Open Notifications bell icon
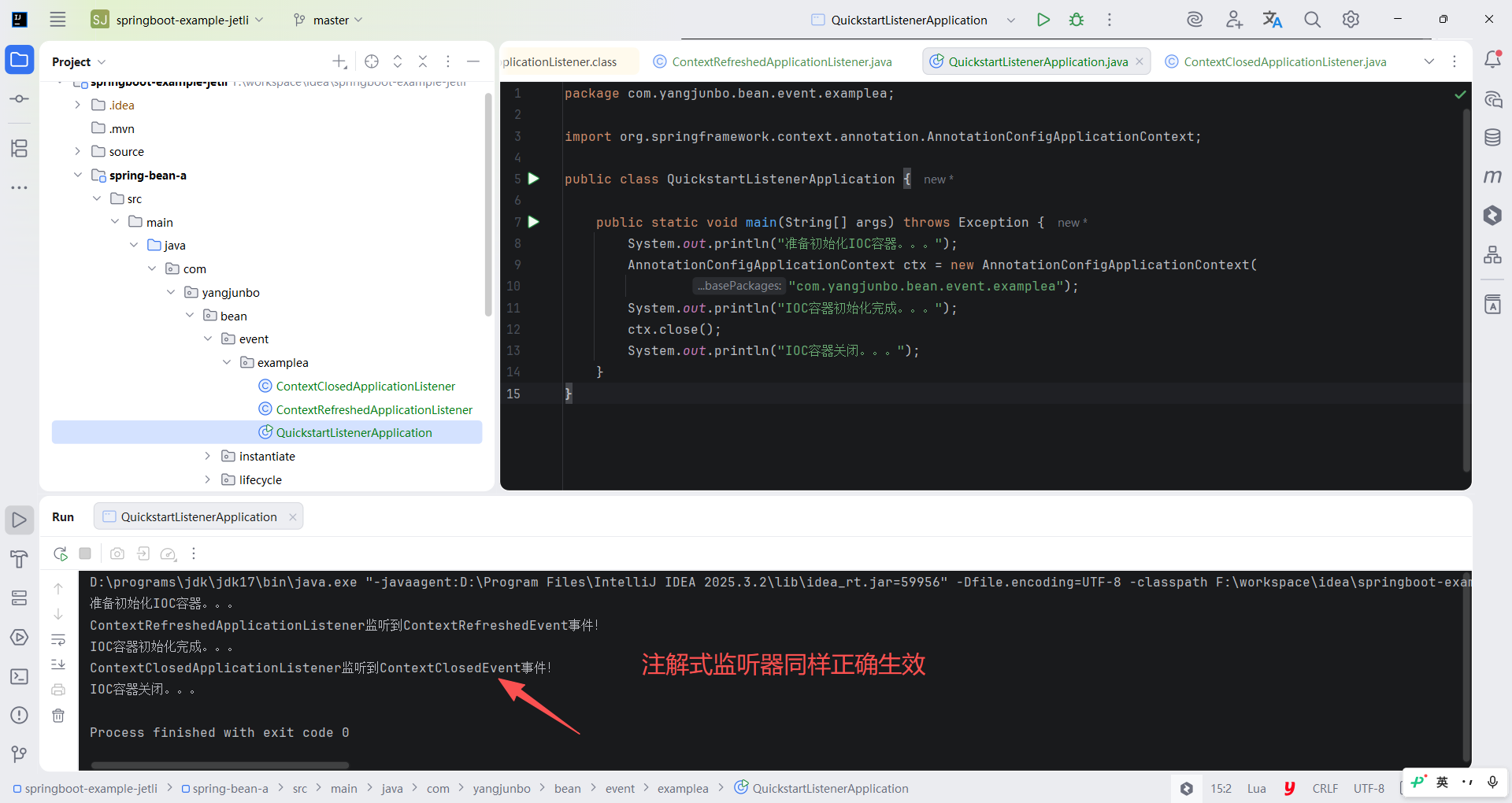 1492,60
